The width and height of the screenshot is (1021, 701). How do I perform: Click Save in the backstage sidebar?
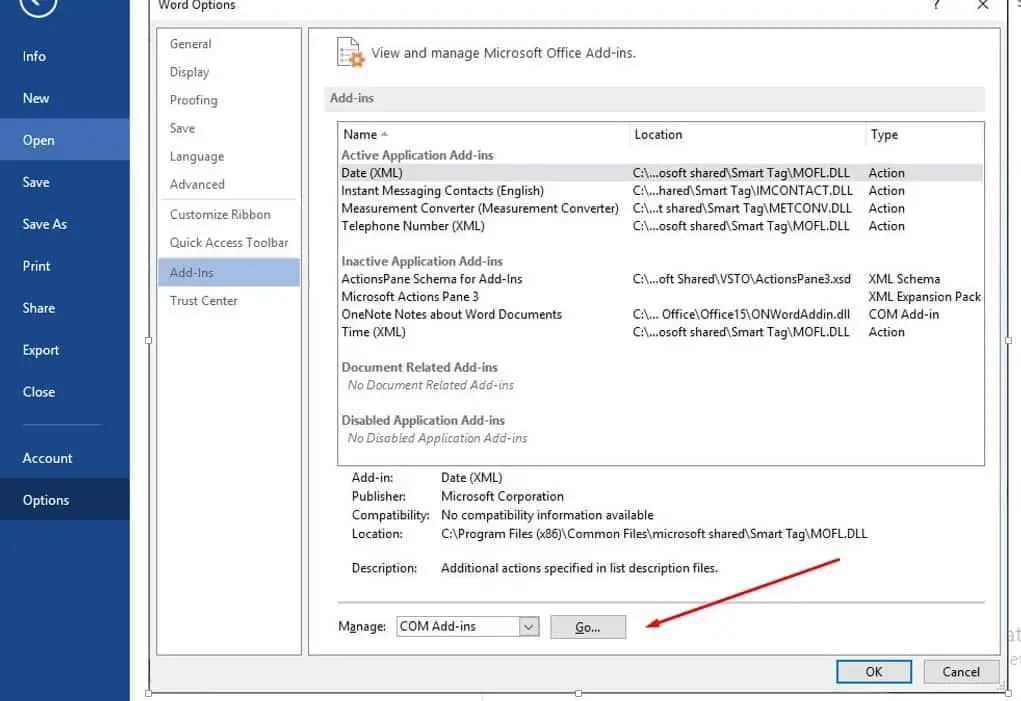point(64,182)
